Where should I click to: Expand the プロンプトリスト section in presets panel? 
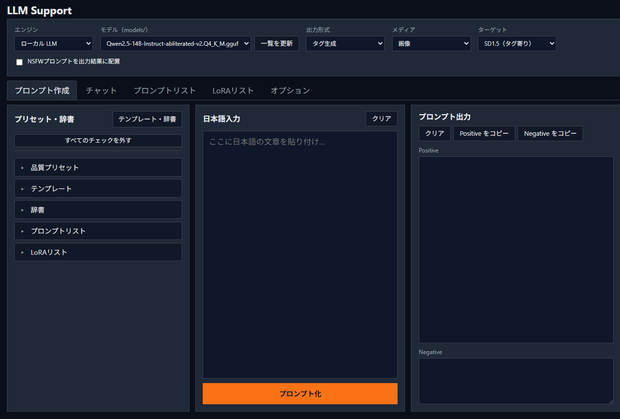98,231
